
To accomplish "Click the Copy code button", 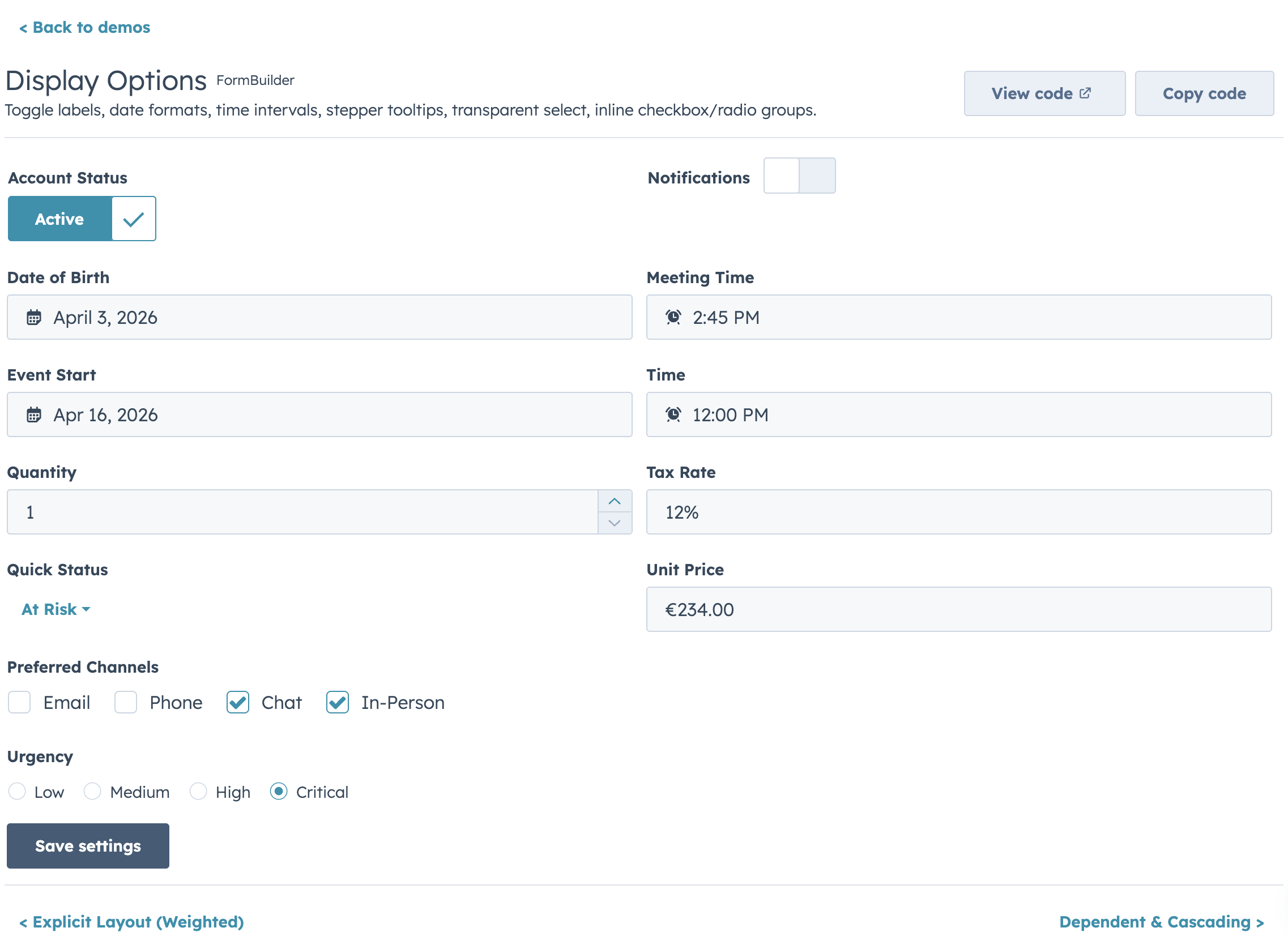I will (1204, 93).
